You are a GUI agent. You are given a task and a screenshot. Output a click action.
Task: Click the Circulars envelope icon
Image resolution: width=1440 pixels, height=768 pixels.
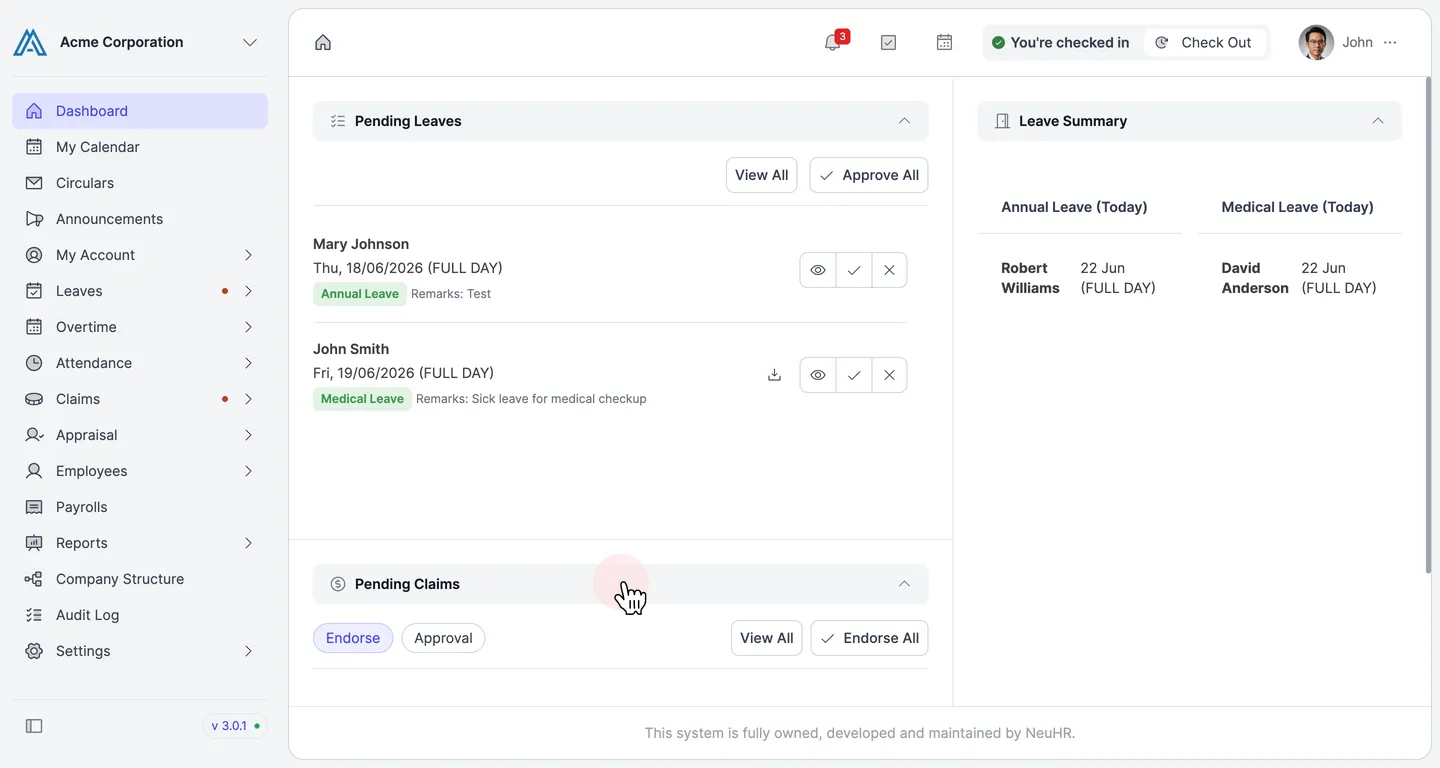pos(34,183)
